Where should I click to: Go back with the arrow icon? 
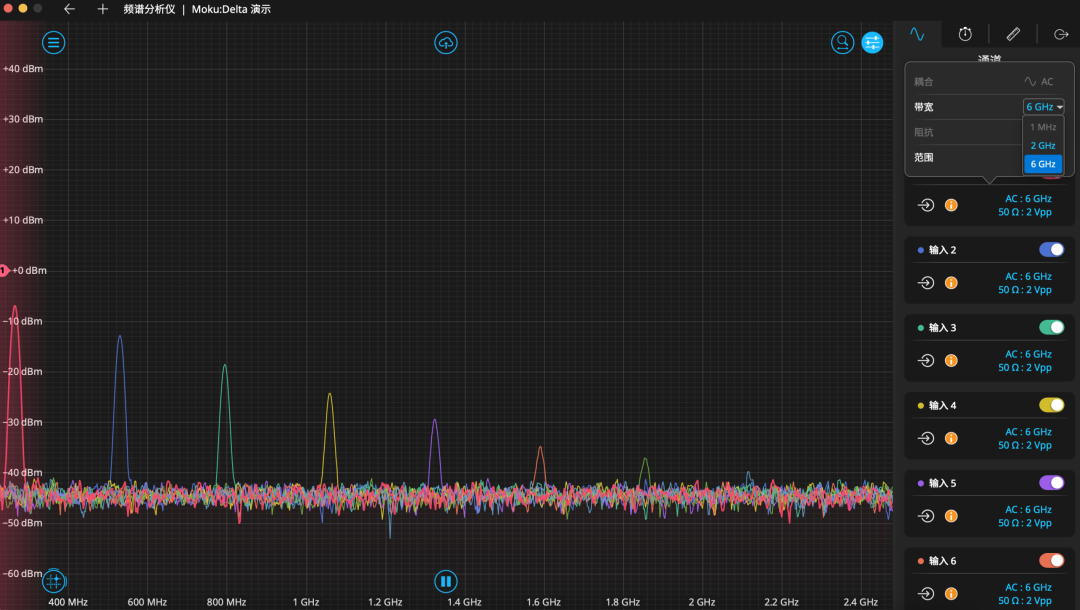pos(69,9)
